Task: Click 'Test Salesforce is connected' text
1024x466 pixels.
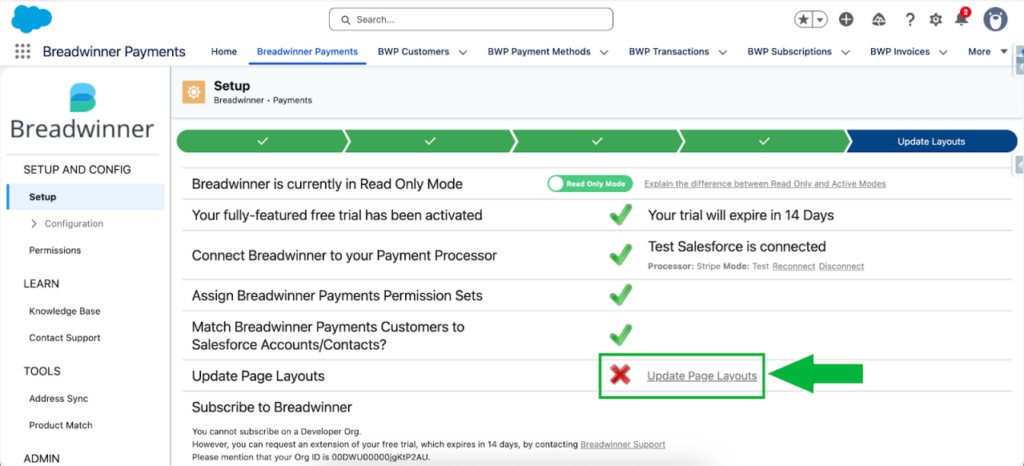Action: point(737,247)
